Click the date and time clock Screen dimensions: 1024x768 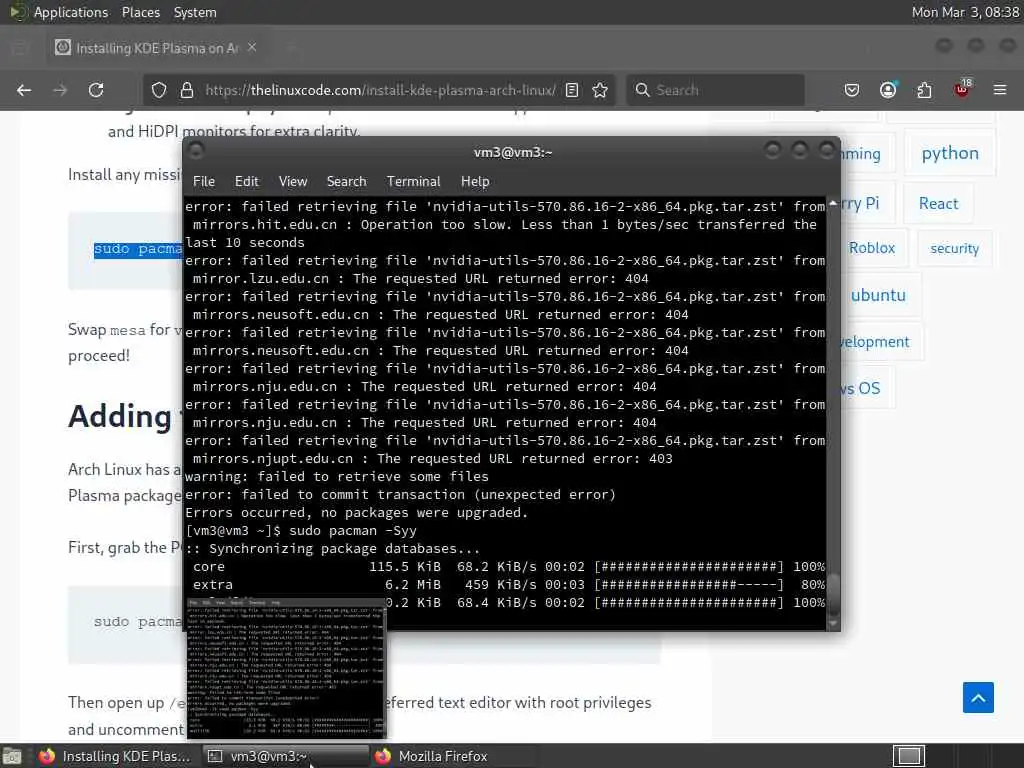(965, 12)
